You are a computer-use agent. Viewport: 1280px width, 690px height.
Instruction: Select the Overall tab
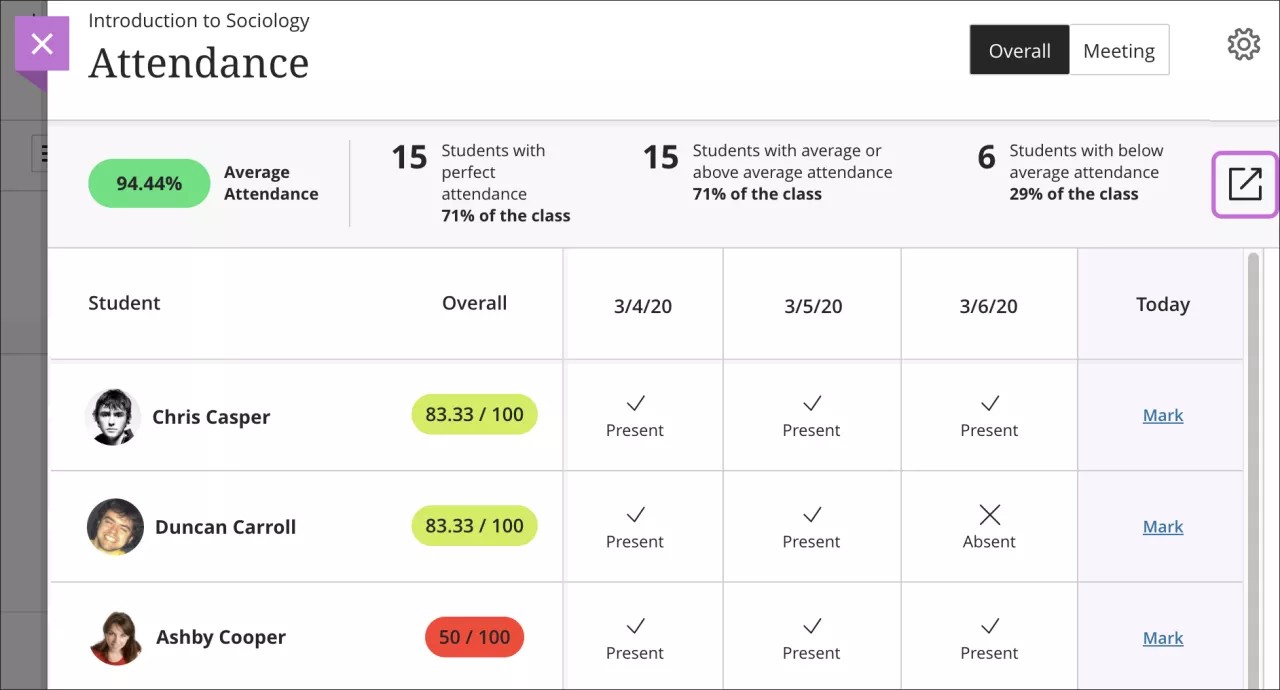pyautogui.click(x=1019, y=50)
